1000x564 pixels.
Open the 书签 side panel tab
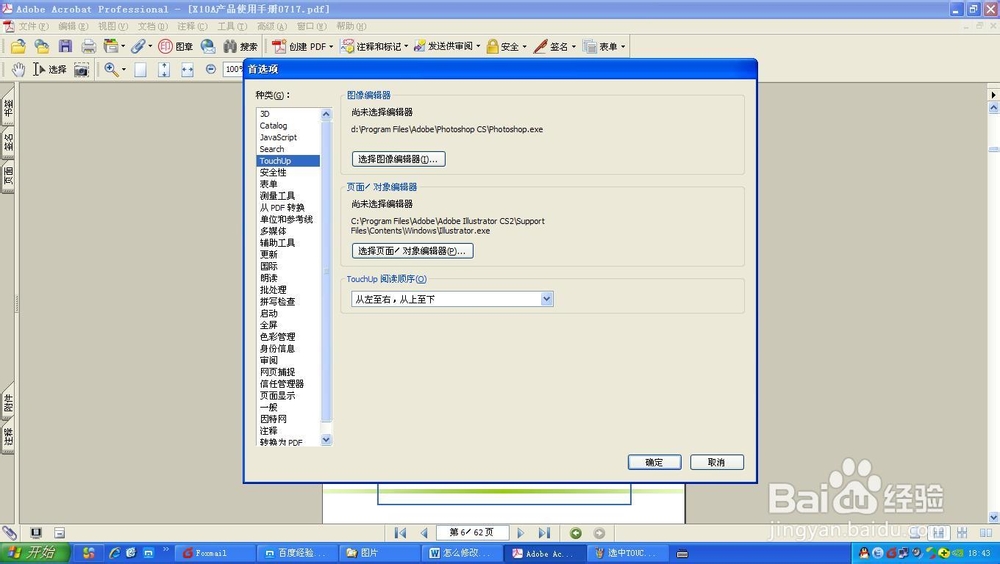[8, 107]
